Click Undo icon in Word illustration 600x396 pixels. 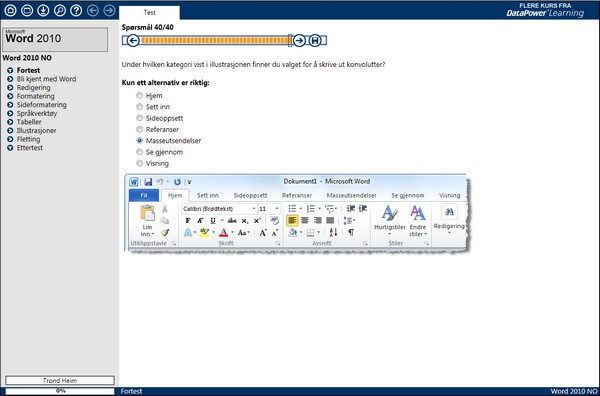(160, 182)
